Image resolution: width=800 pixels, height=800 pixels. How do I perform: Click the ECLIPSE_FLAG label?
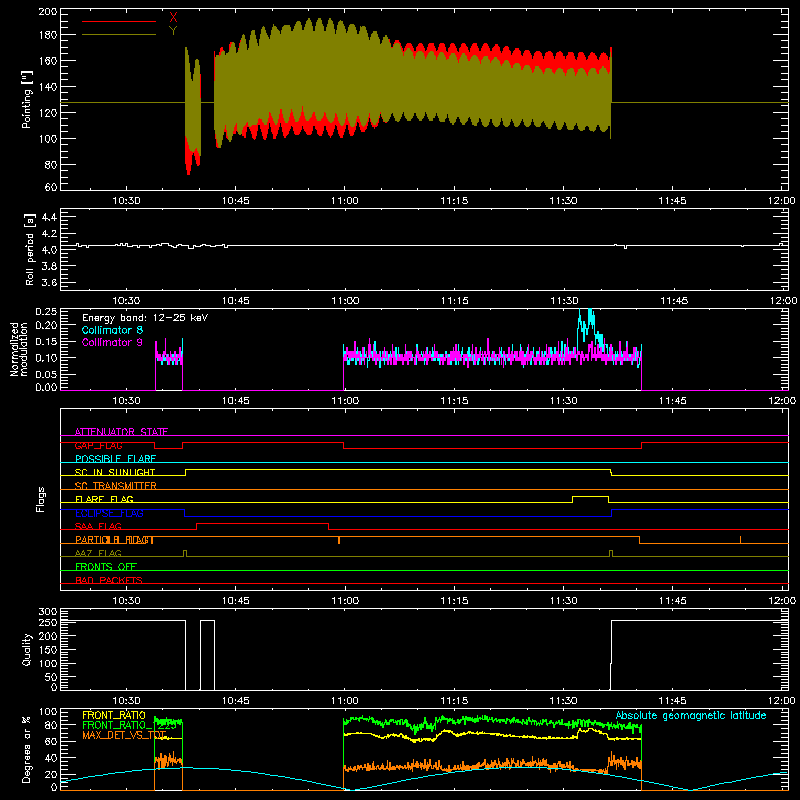pos(109,513)
